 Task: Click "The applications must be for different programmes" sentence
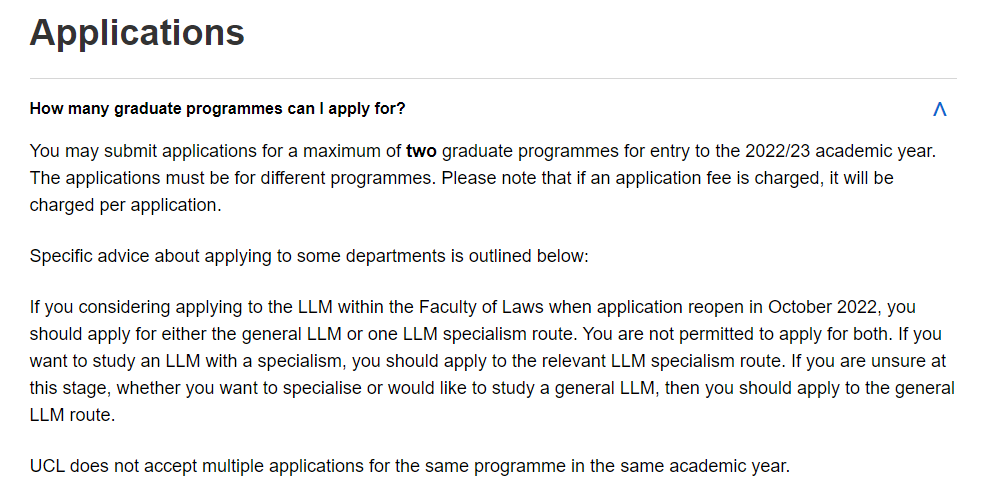click(x=232, y=178)
